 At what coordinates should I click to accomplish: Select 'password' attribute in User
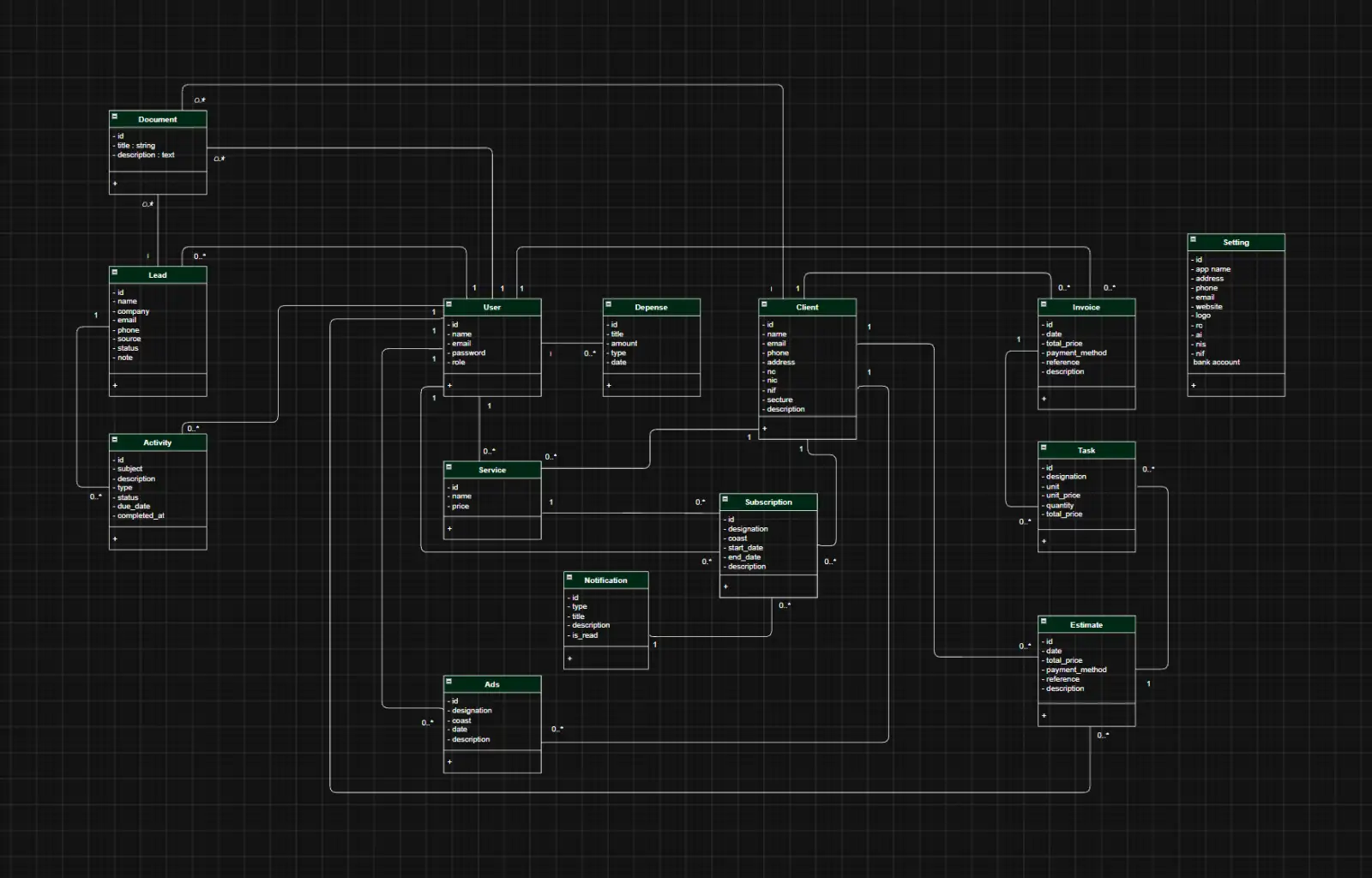[468, 352]
